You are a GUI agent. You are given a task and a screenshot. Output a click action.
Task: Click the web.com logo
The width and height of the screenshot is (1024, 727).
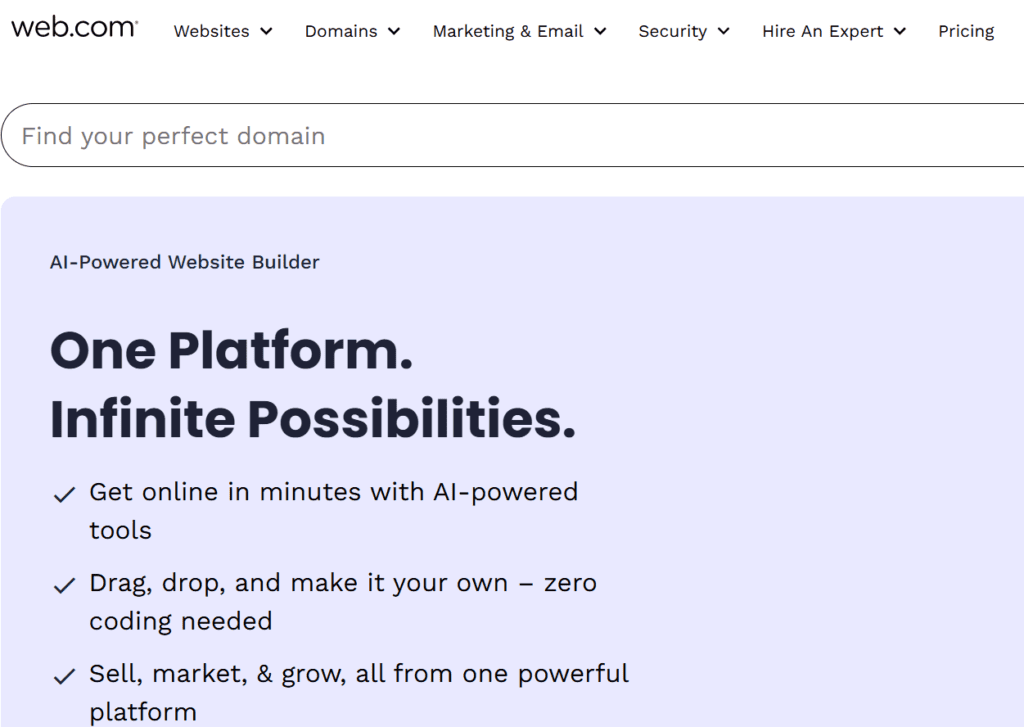74,27
